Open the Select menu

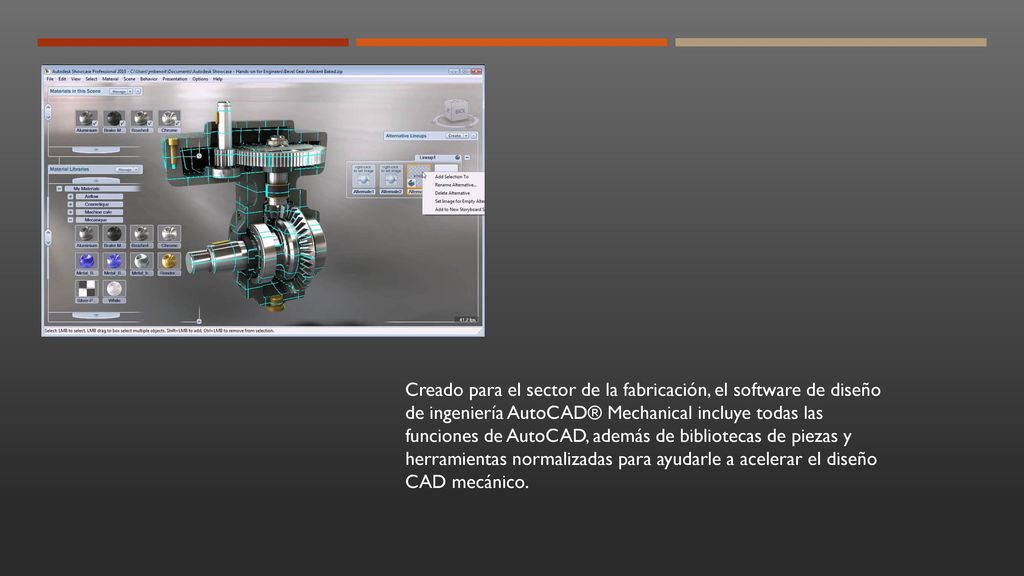(91, 79)
